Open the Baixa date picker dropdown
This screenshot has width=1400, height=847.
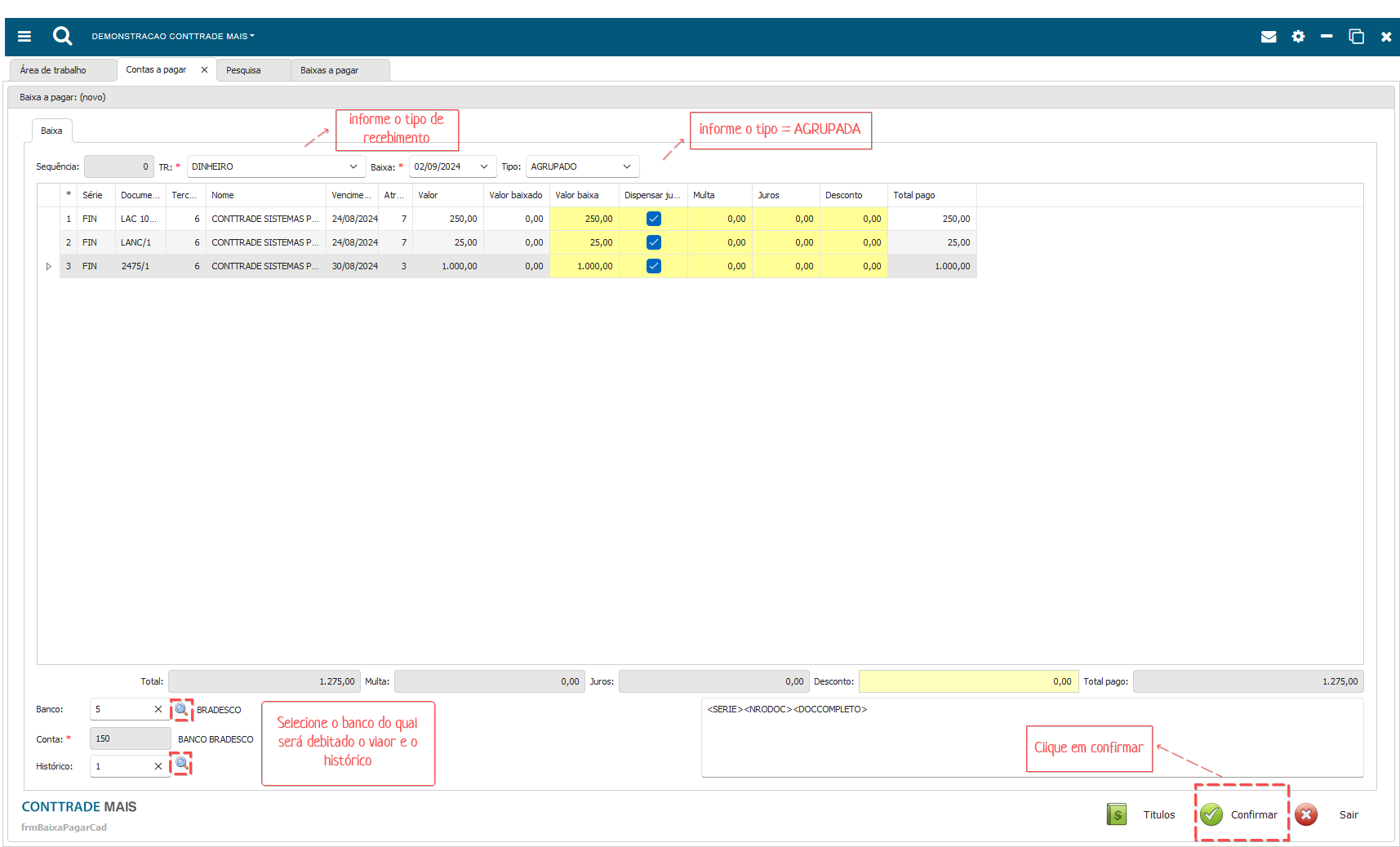[x=484, y=166]
